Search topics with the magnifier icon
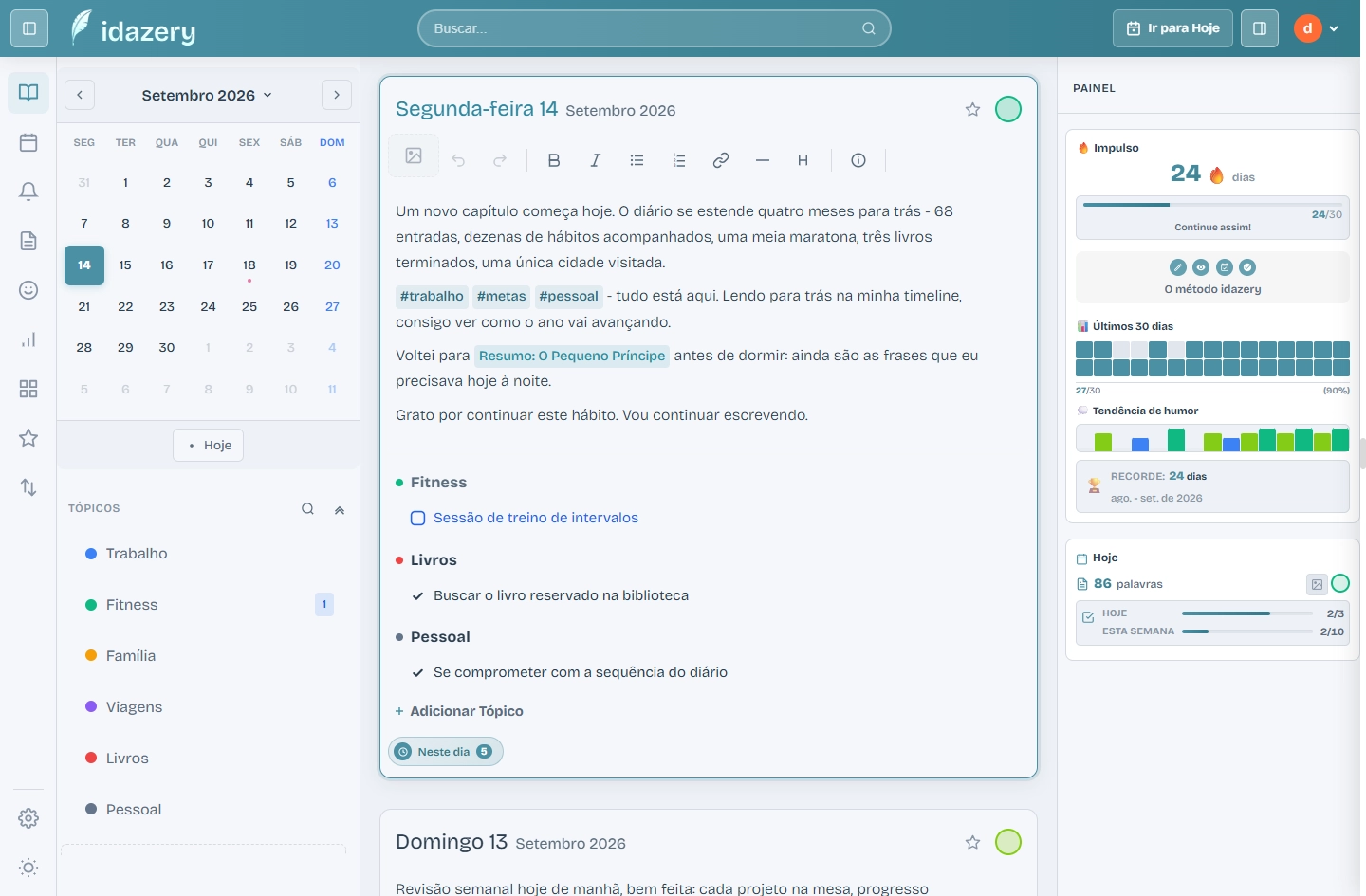 tap(308, 509)
